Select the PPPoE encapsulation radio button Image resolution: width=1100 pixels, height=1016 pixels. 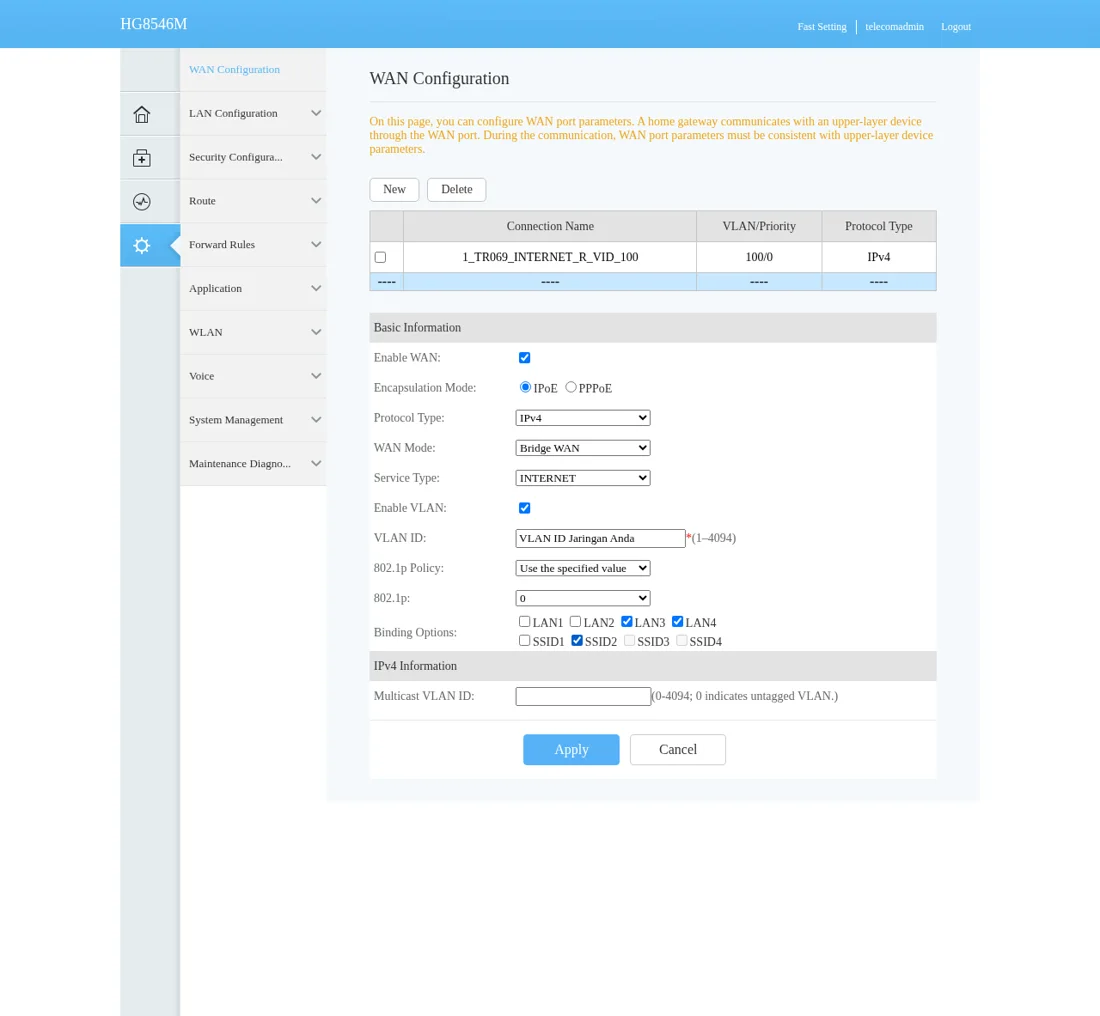tap(571, 387)
